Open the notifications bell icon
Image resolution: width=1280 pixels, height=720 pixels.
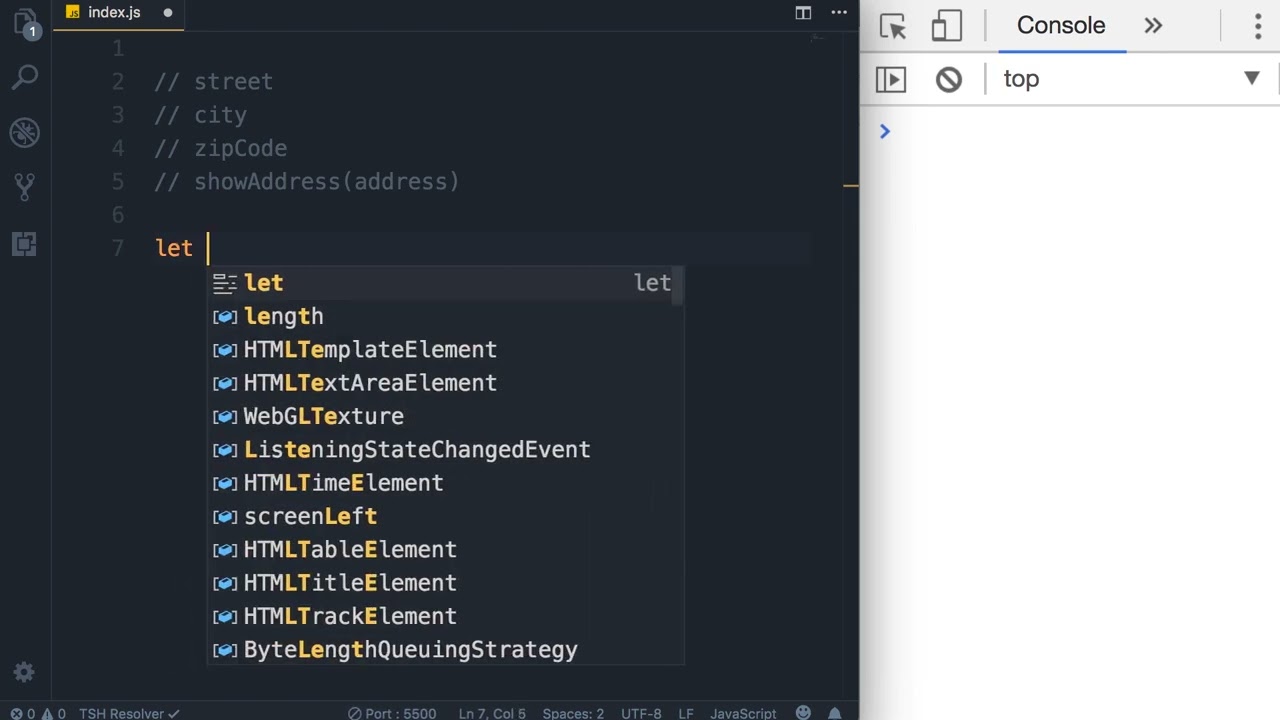[834, 713]
